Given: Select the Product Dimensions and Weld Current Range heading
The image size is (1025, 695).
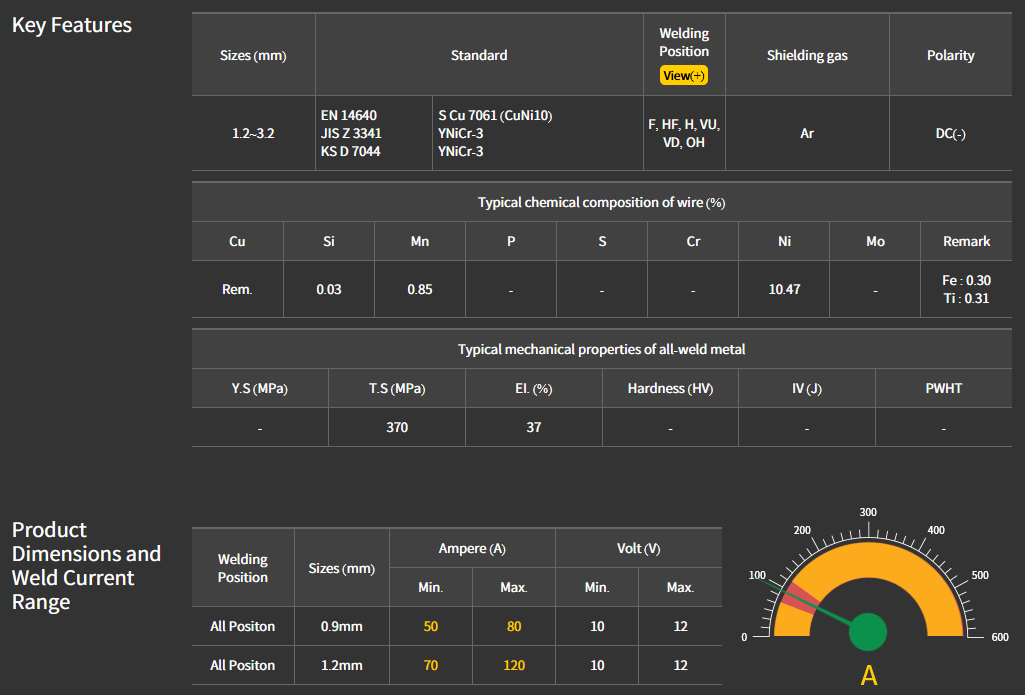Looking at the screenshot, I should (86, 566).
